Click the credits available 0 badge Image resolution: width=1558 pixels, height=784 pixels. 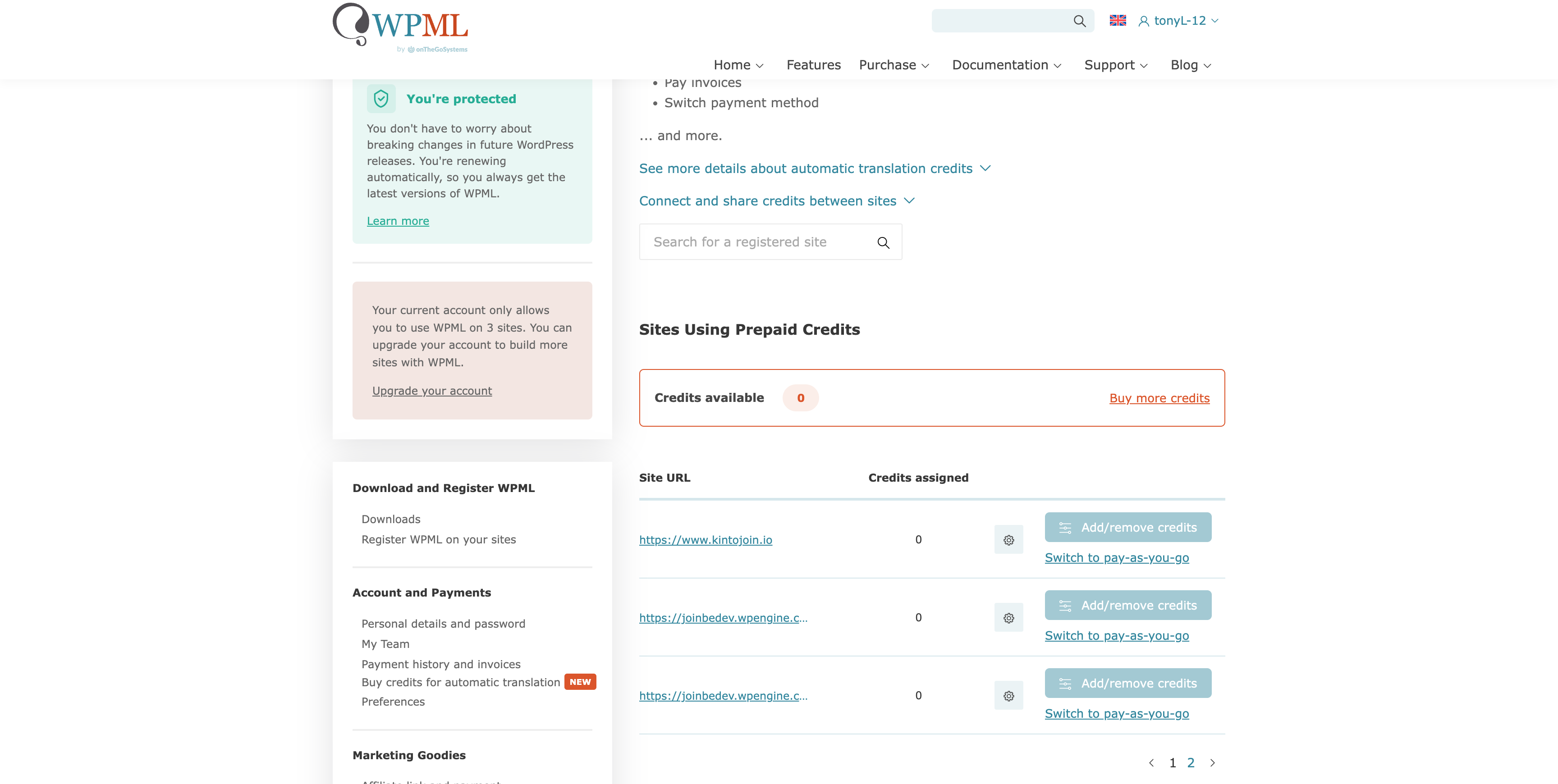click(x=800, y=398)
